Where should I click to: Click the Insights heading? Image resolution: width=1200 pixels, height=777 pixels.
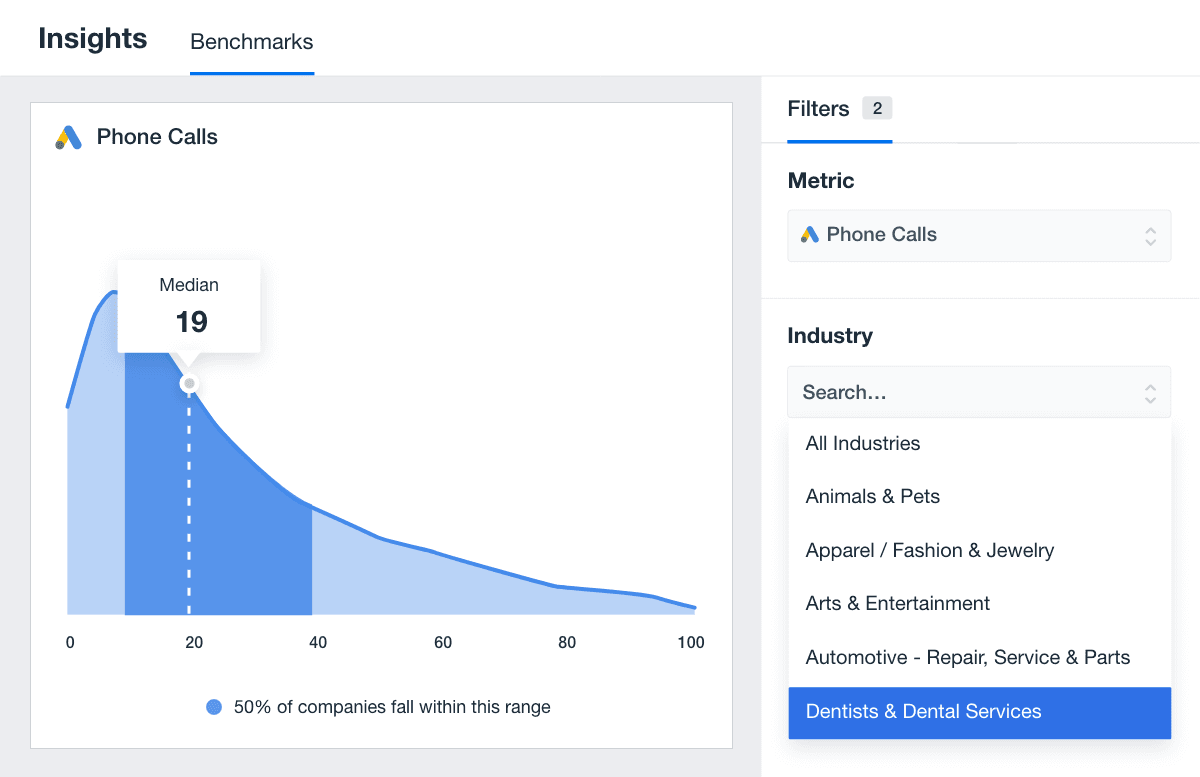(x=93, y=39)
